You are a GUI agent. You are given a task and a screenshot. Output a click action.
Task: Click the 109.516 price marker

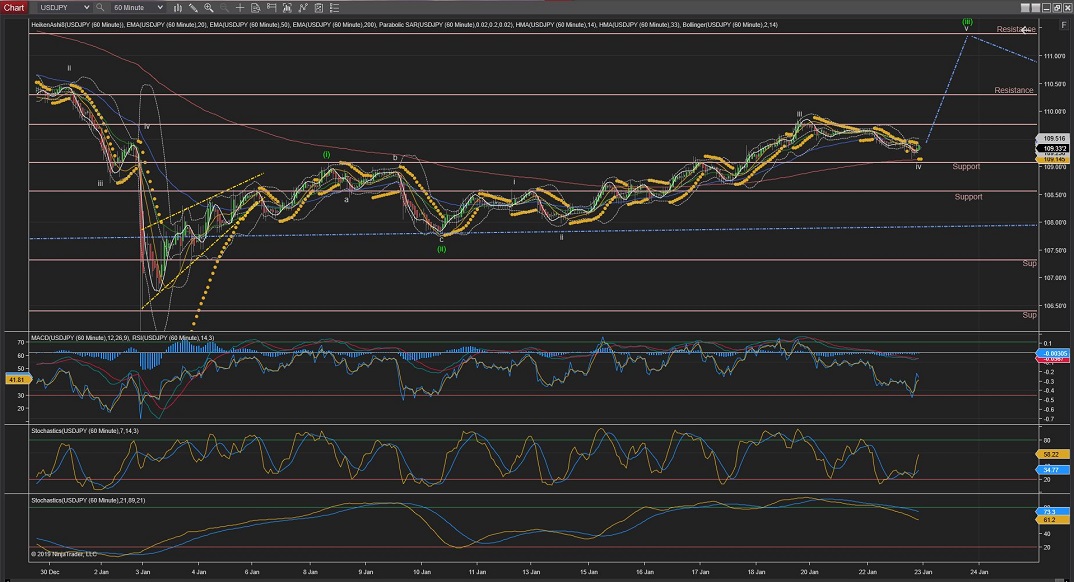click(1055, 138)
